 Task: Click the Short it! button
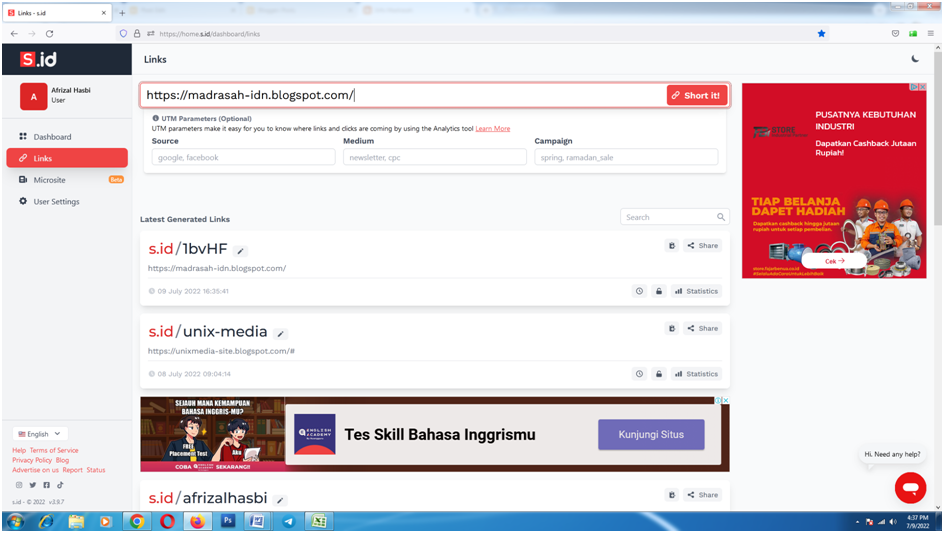coord(697,95)
